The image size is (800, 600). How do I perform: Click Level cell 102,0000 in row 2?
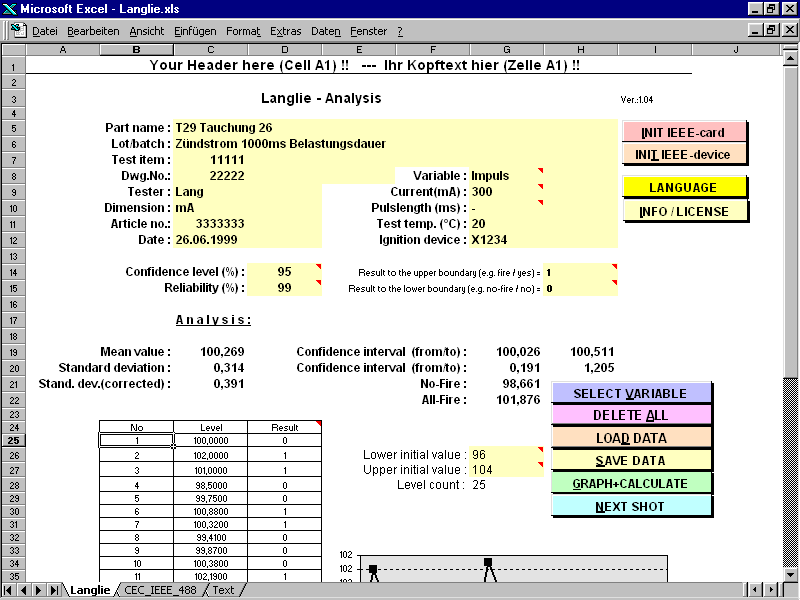pyautogui.click(x=211, y=455)
